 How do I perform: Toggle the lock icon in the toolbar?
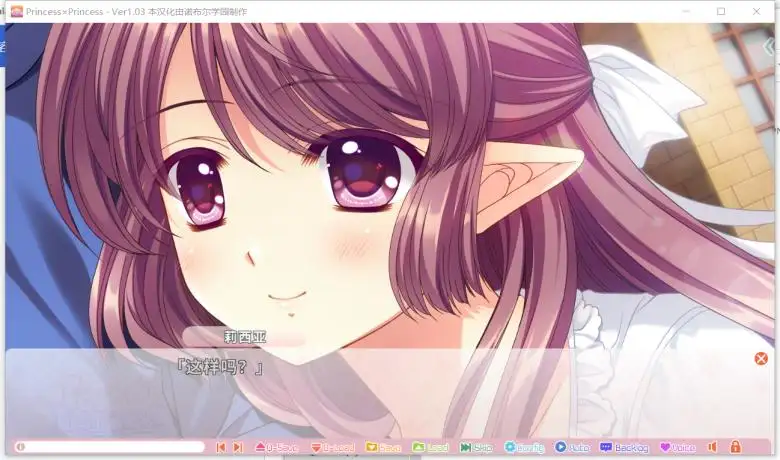tap(735, 447)
